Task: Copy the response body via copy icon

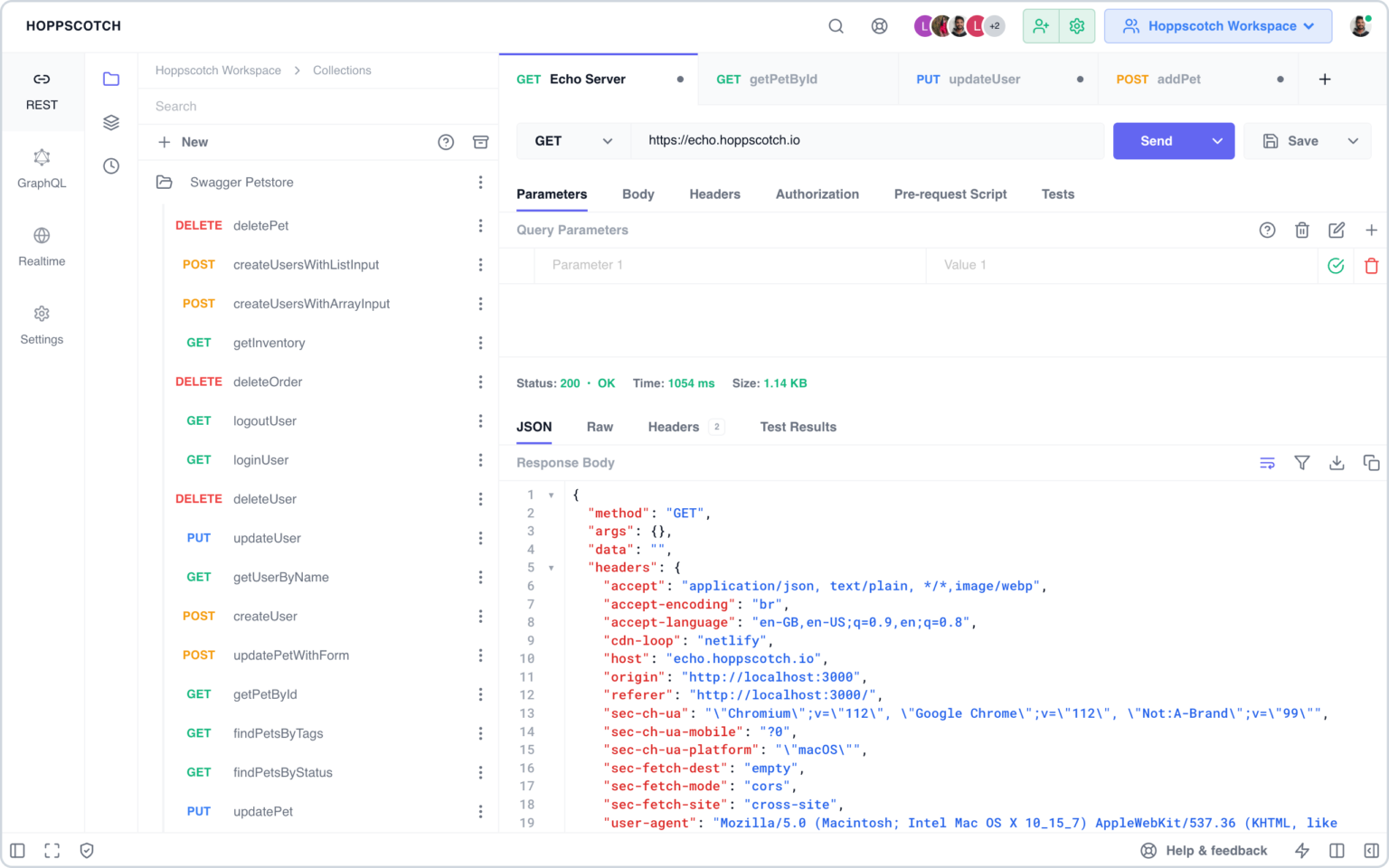Action: click(1371, 462)
